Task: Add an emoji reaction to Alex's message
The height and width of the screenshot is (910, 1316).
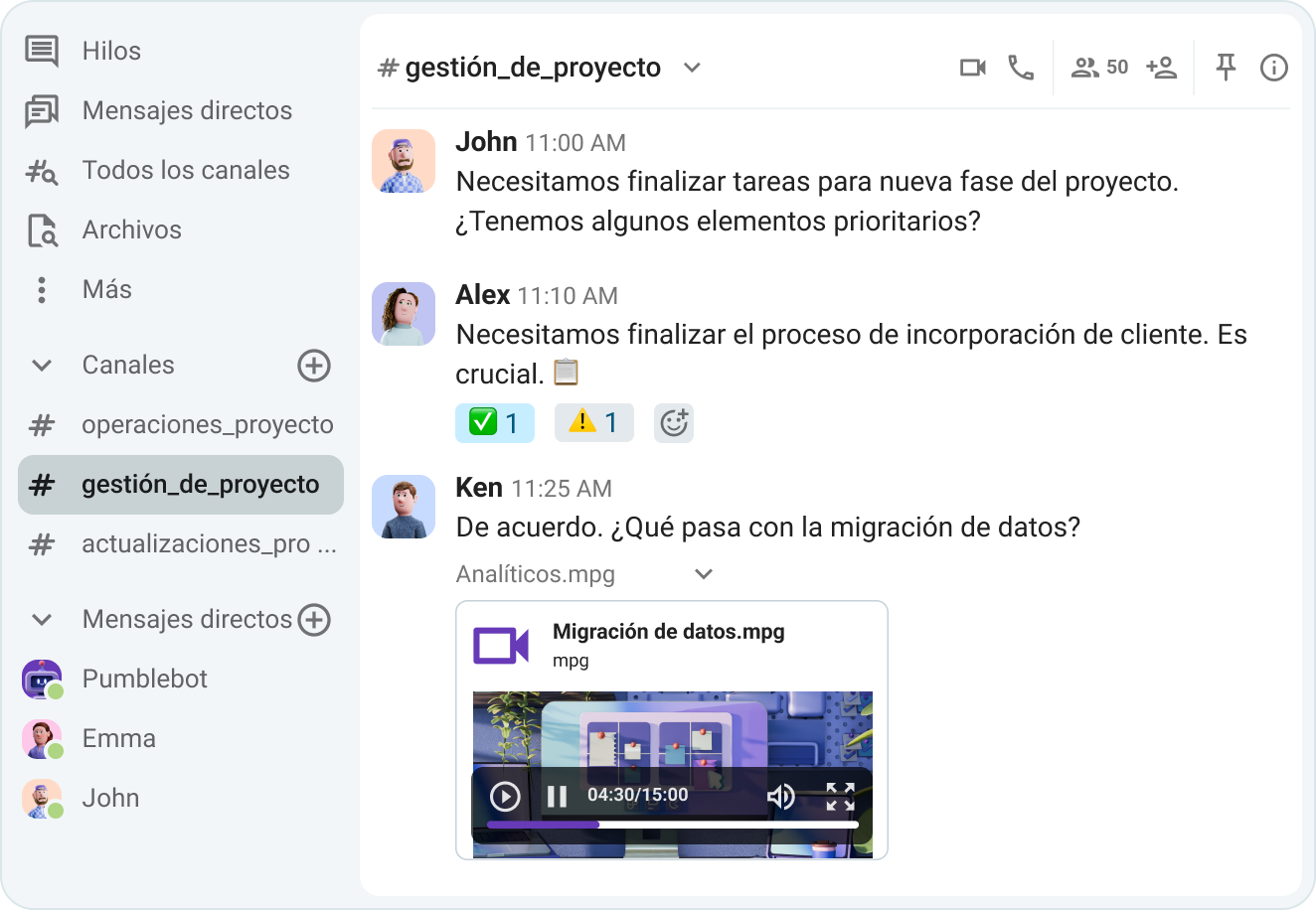Action: (674, 422)
